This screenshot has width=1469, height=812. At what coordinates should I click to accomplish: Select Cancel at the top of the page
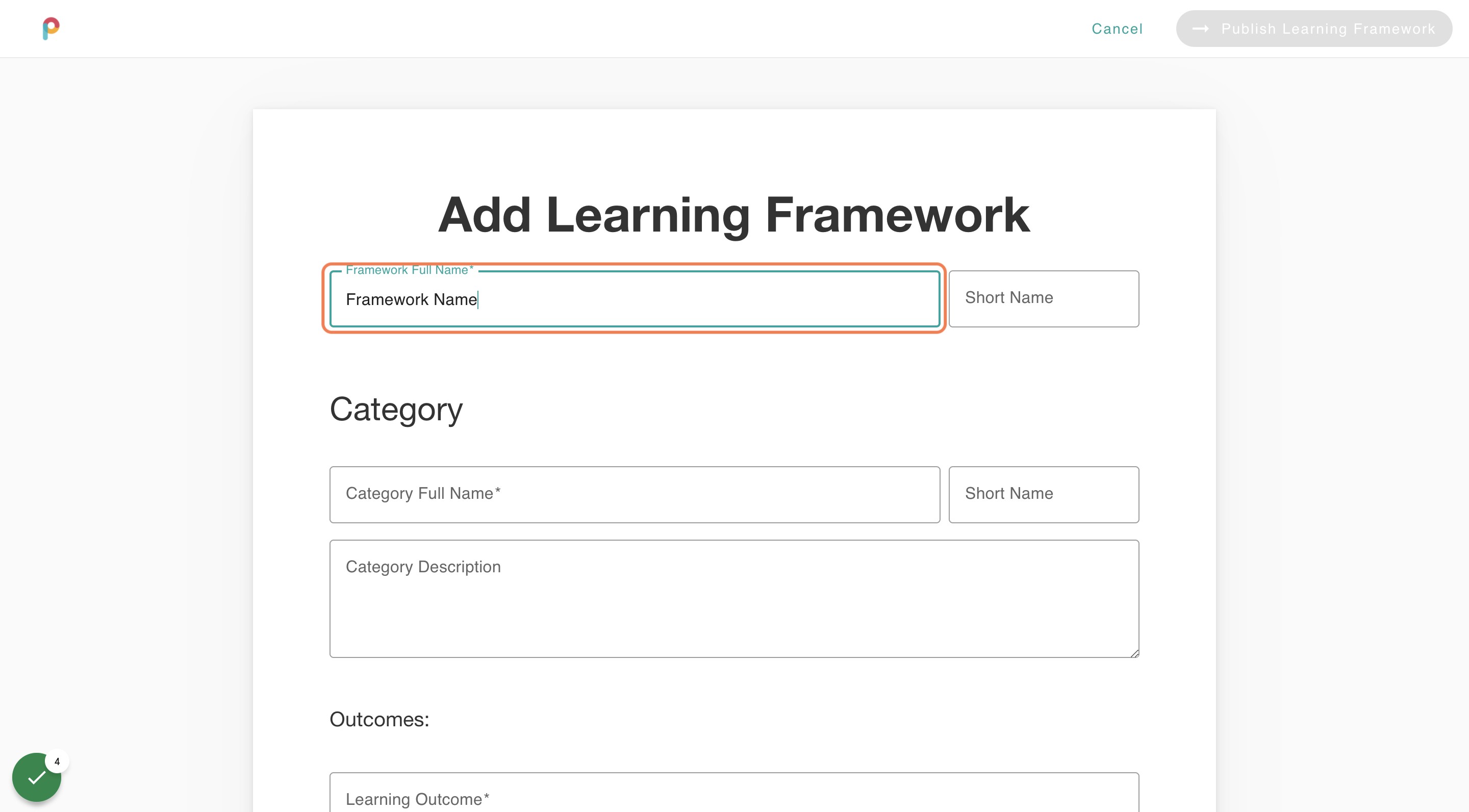pyautogui.click(x=1117, y=29)
